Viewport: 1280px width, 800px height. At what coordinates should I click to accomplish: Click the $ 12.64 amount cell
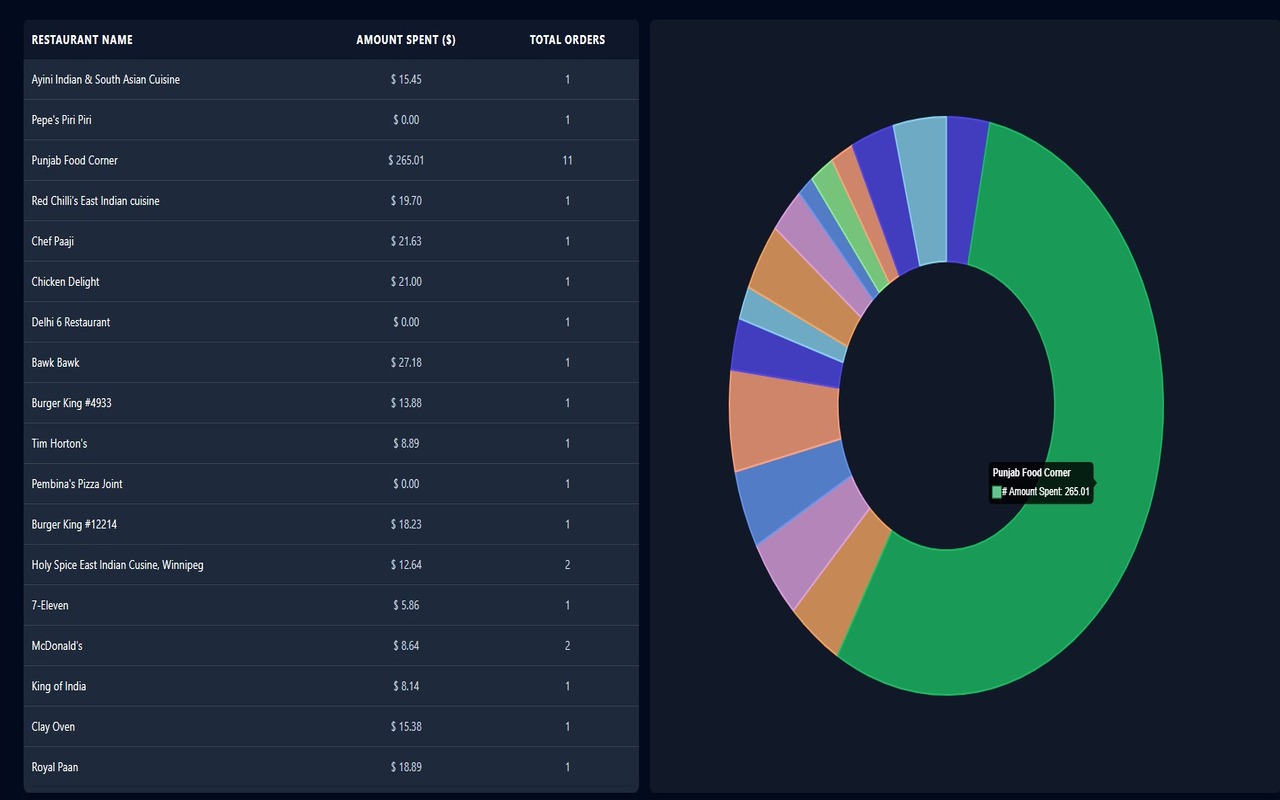(406, 565)
